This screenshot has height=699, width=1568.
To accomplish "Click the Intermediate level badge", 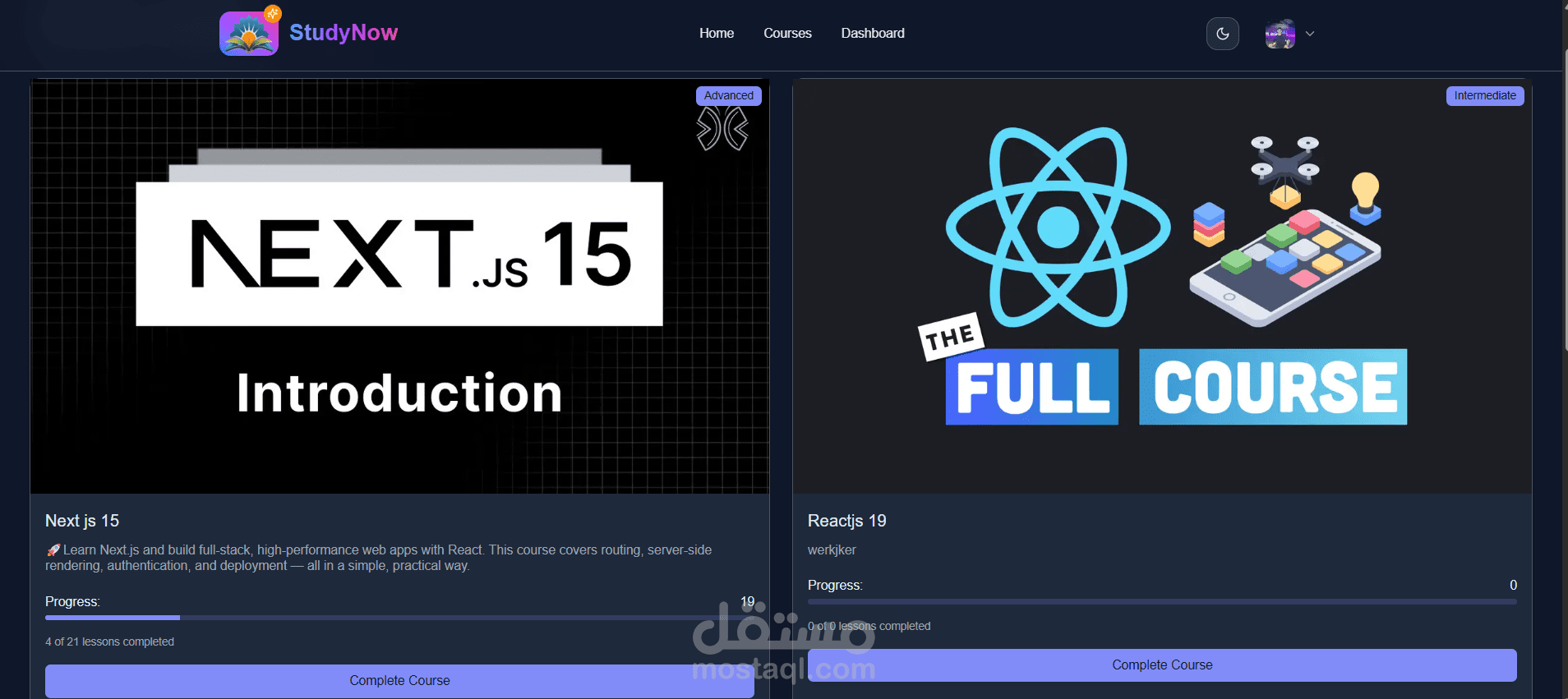I will 1485,96.
